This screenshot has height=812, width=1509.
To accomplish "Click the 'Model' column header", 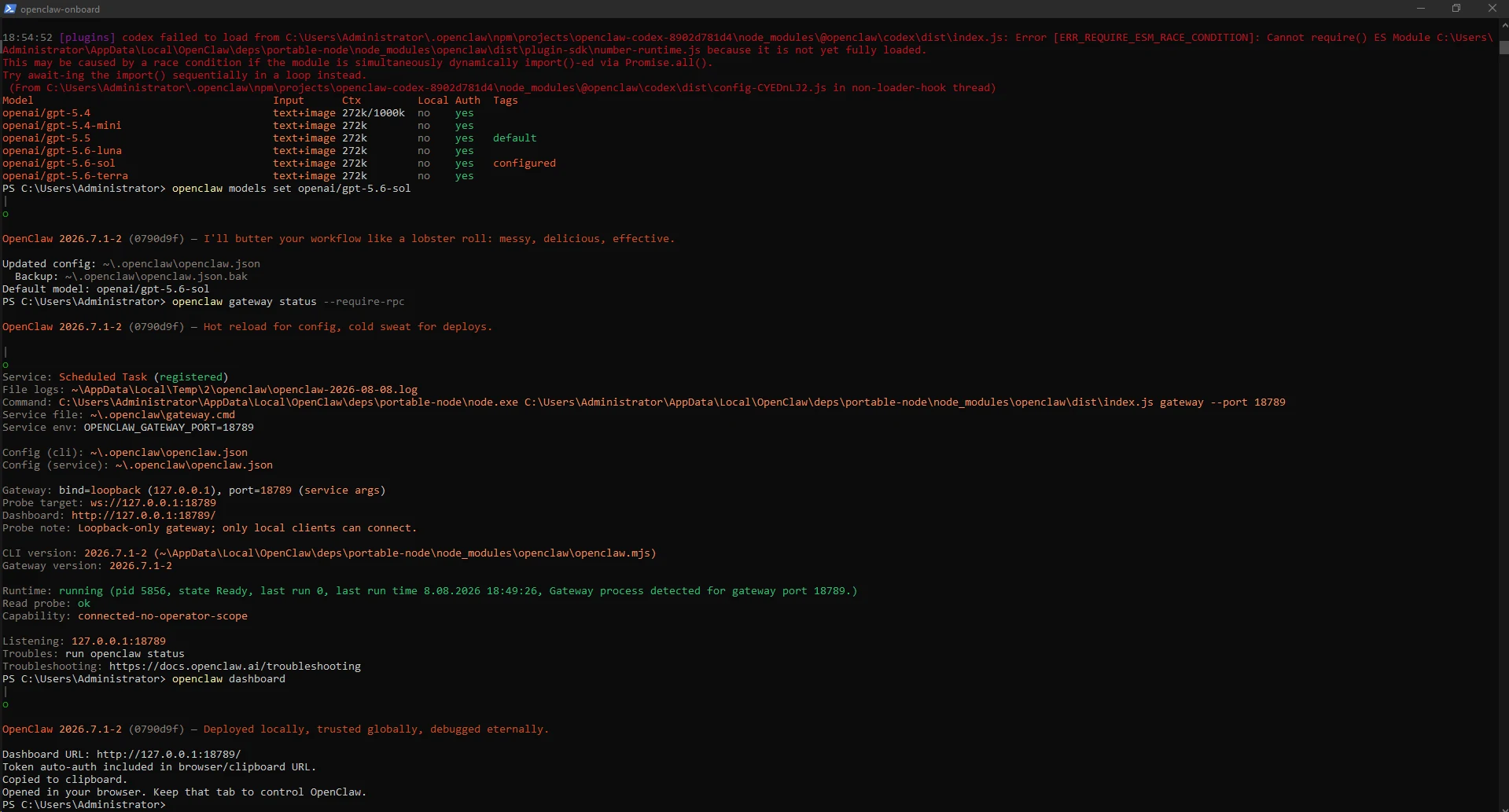I will [18, 101].
